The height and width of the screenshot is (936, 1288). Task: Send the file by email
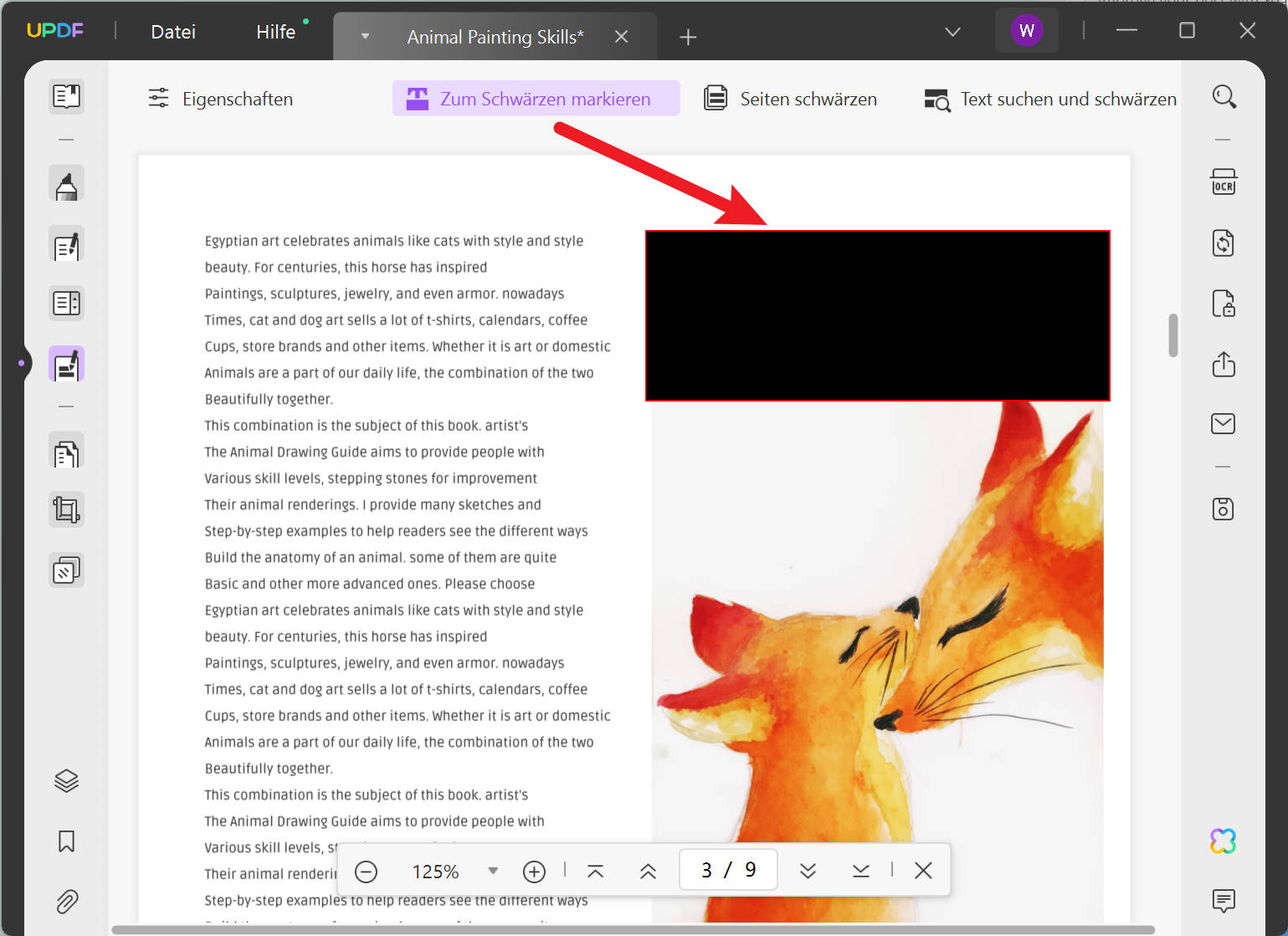[1224, 424]
